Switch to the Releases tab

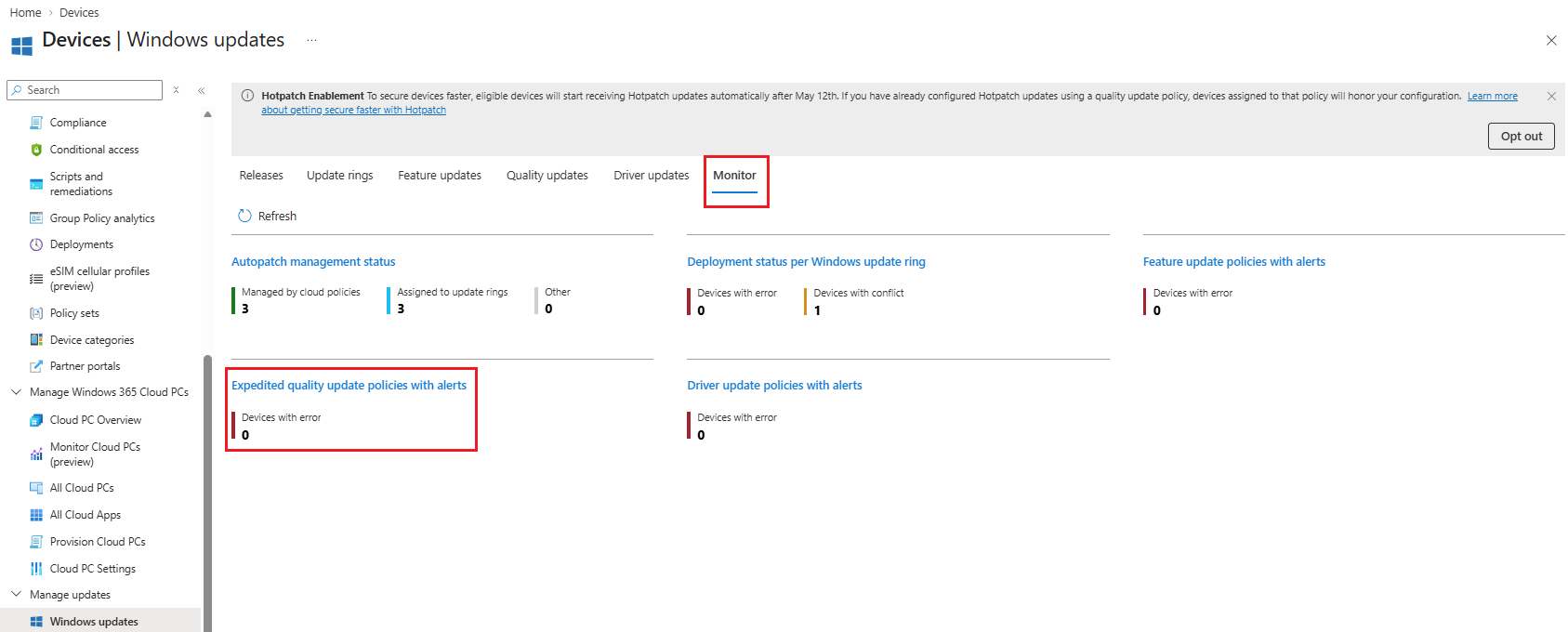tap(261, 175)
